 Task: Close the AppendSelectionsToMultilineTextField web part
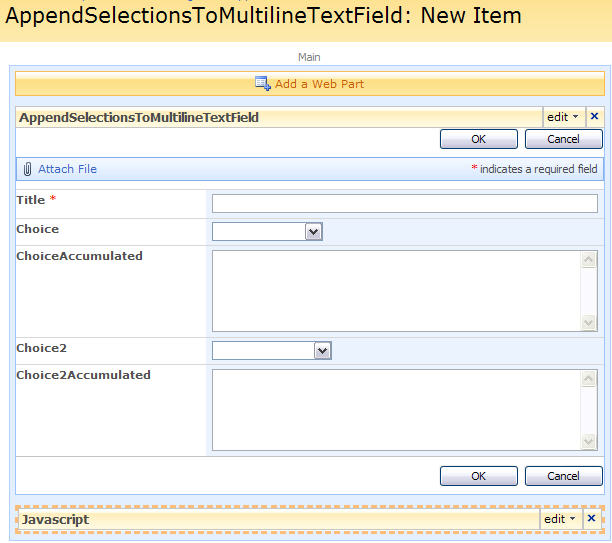(593, 117)
